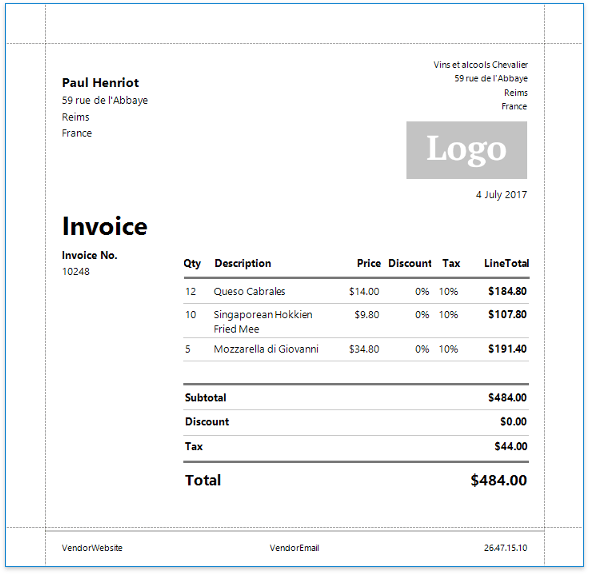Select the 26.47.15.10 phone footer
The height and width of the screenshot is (574, 589).
505,548
